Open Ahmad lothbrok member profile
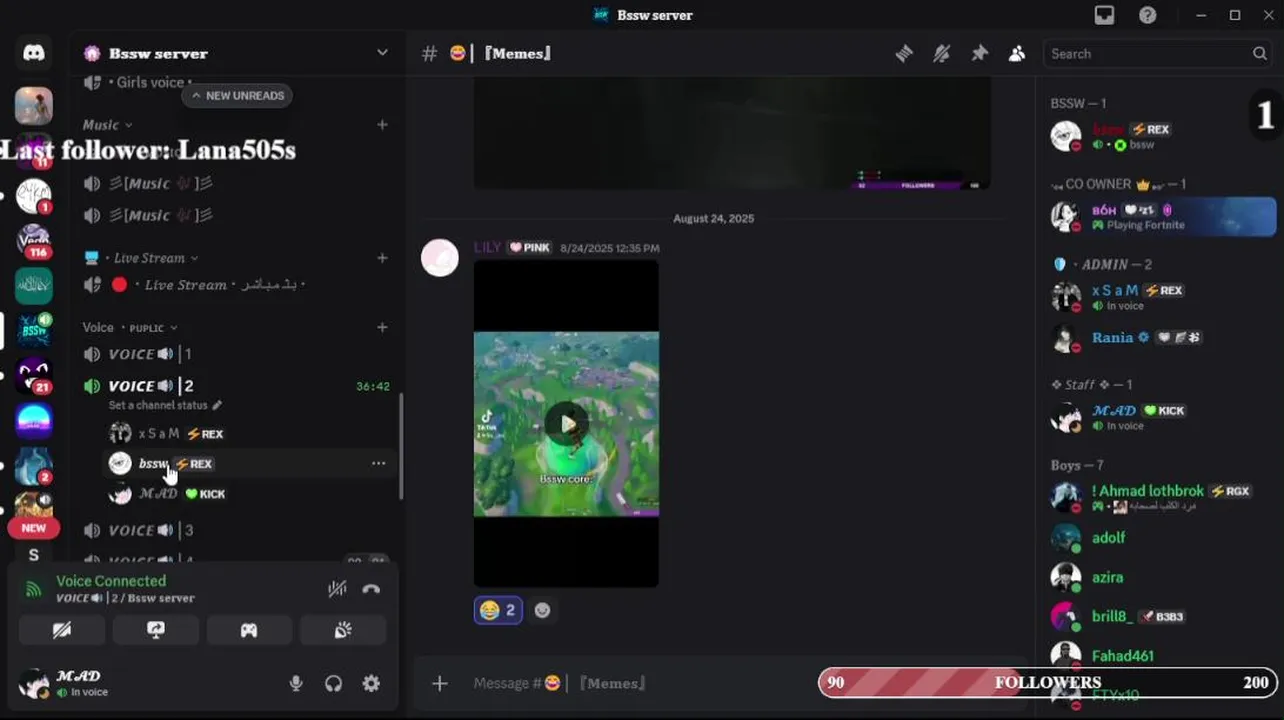Image resolution: width=1284 pixels, height=720 pixels. pos(1162,497)
